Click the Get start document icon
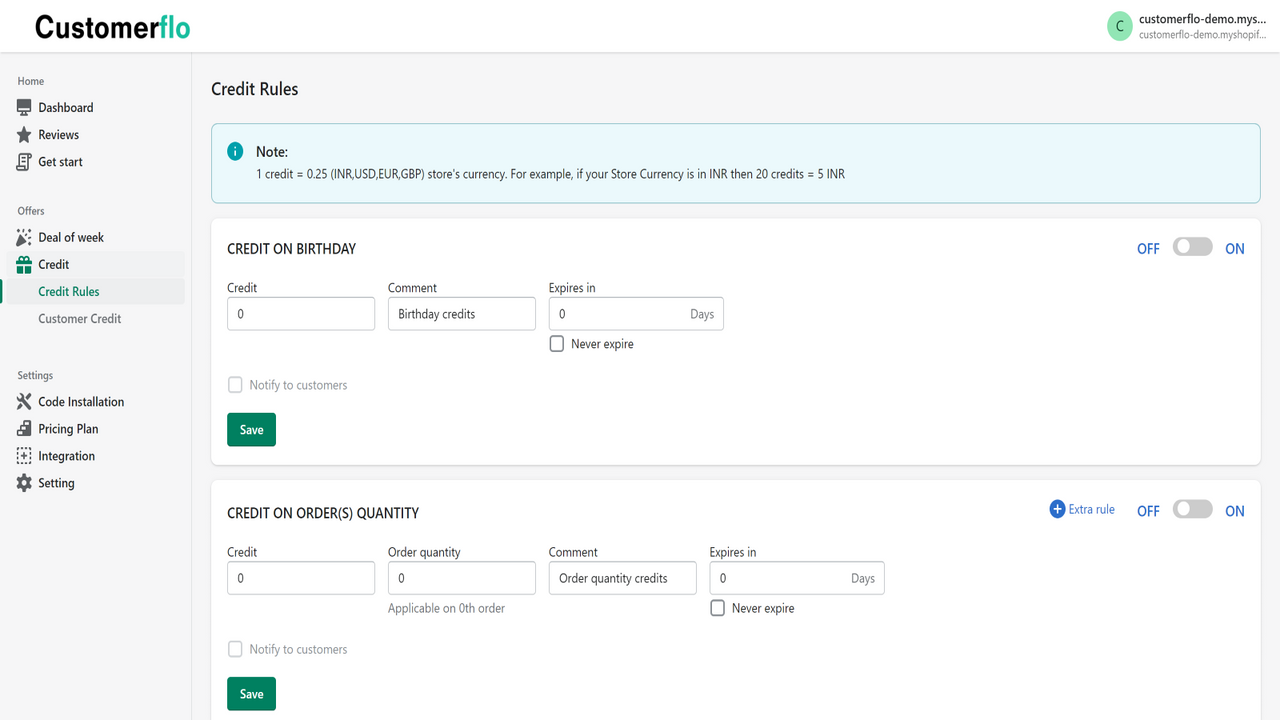The height and width of the screenshot is (720, 1280). click(24, 161)
